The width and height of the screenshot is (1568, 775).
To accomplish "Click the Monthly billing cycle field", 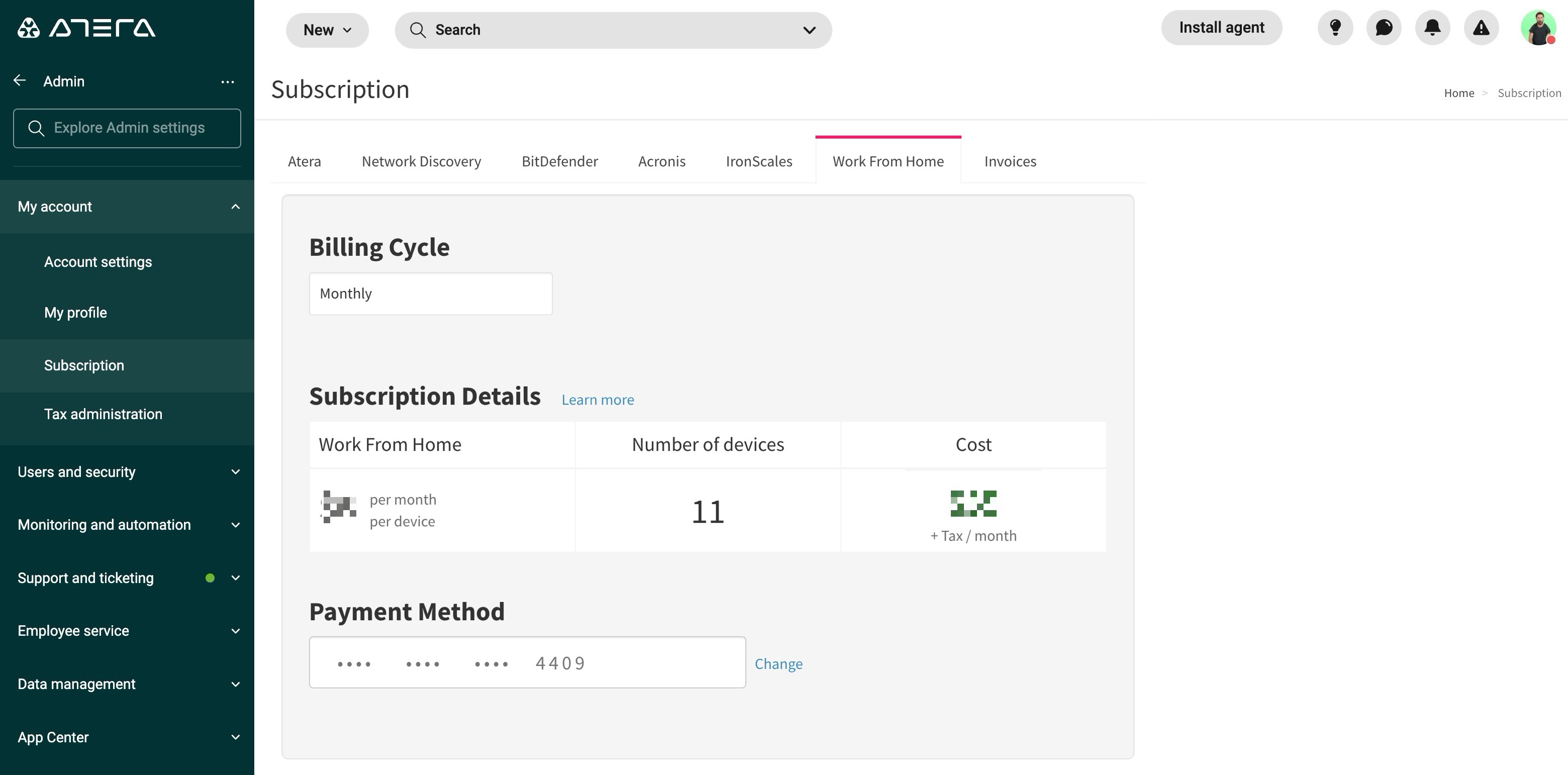I will tap(430, 294).
